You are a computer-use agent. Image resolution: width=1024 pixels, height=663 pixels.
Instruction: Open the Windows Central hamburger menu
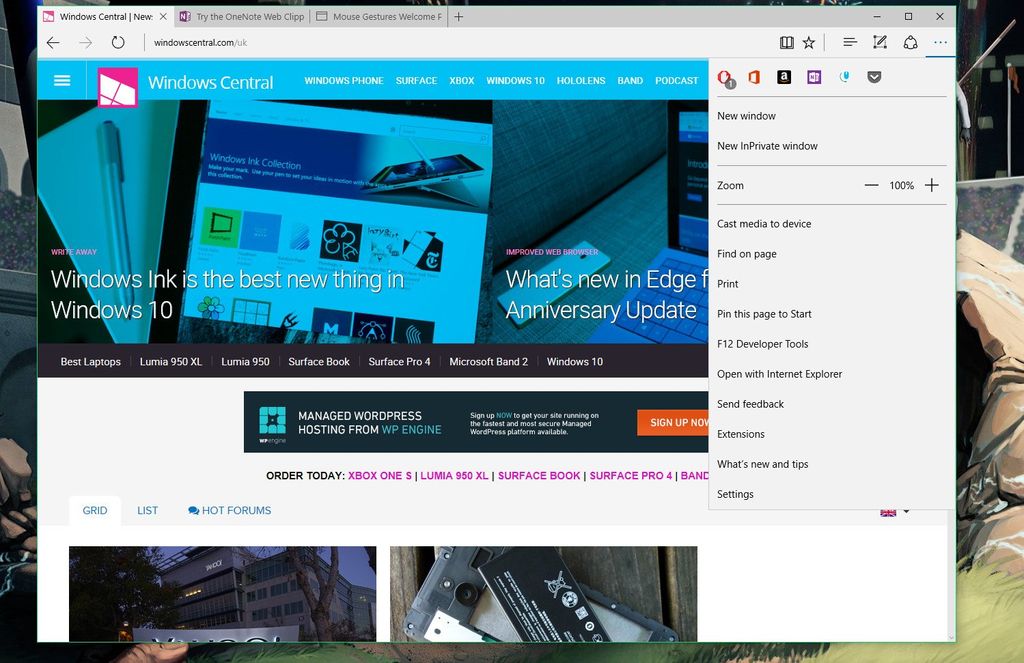click(61, 80)
